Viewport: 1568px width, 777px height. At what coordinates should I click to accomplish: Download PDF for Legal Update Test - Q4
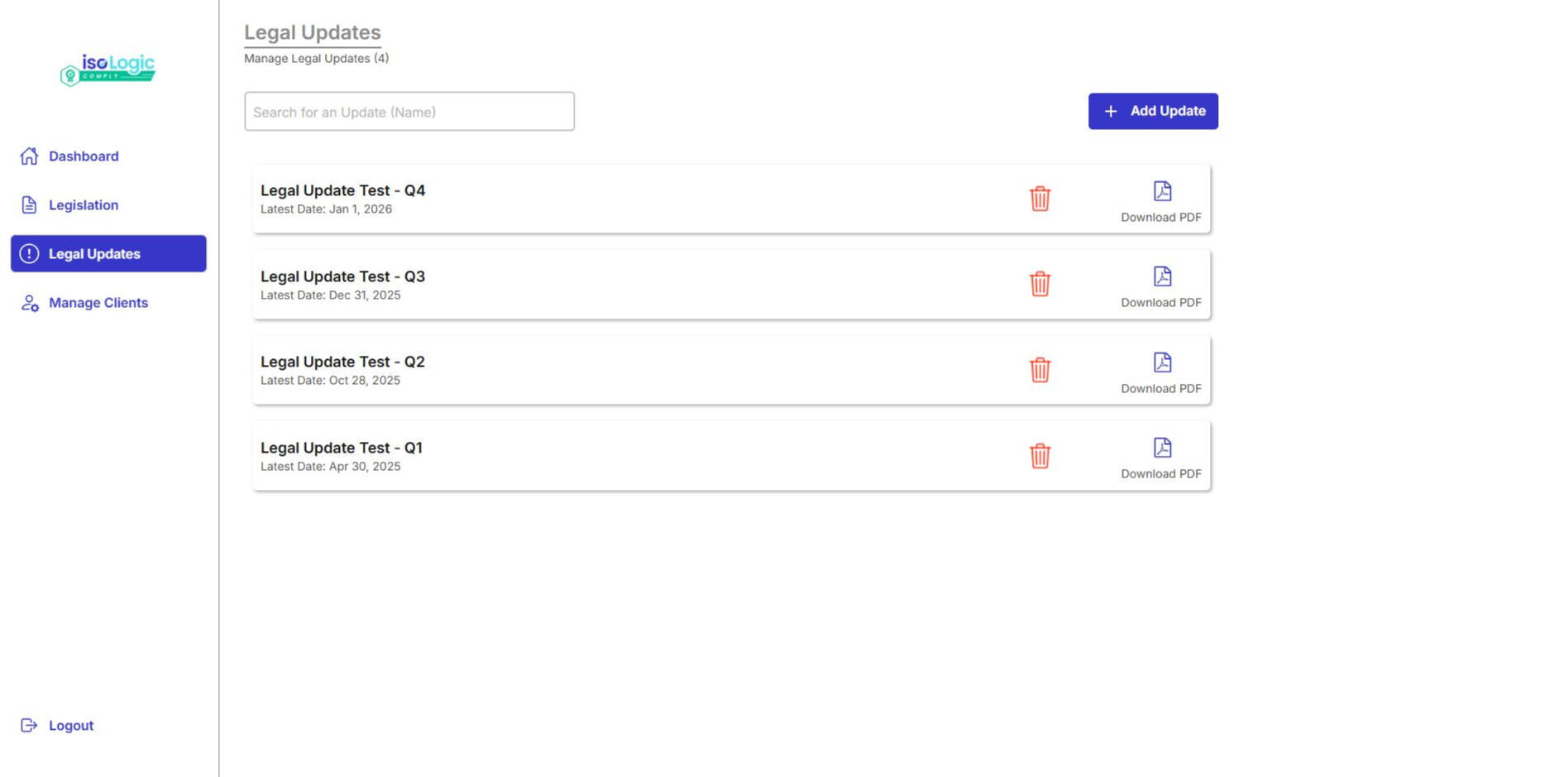tap(1161, 199)
